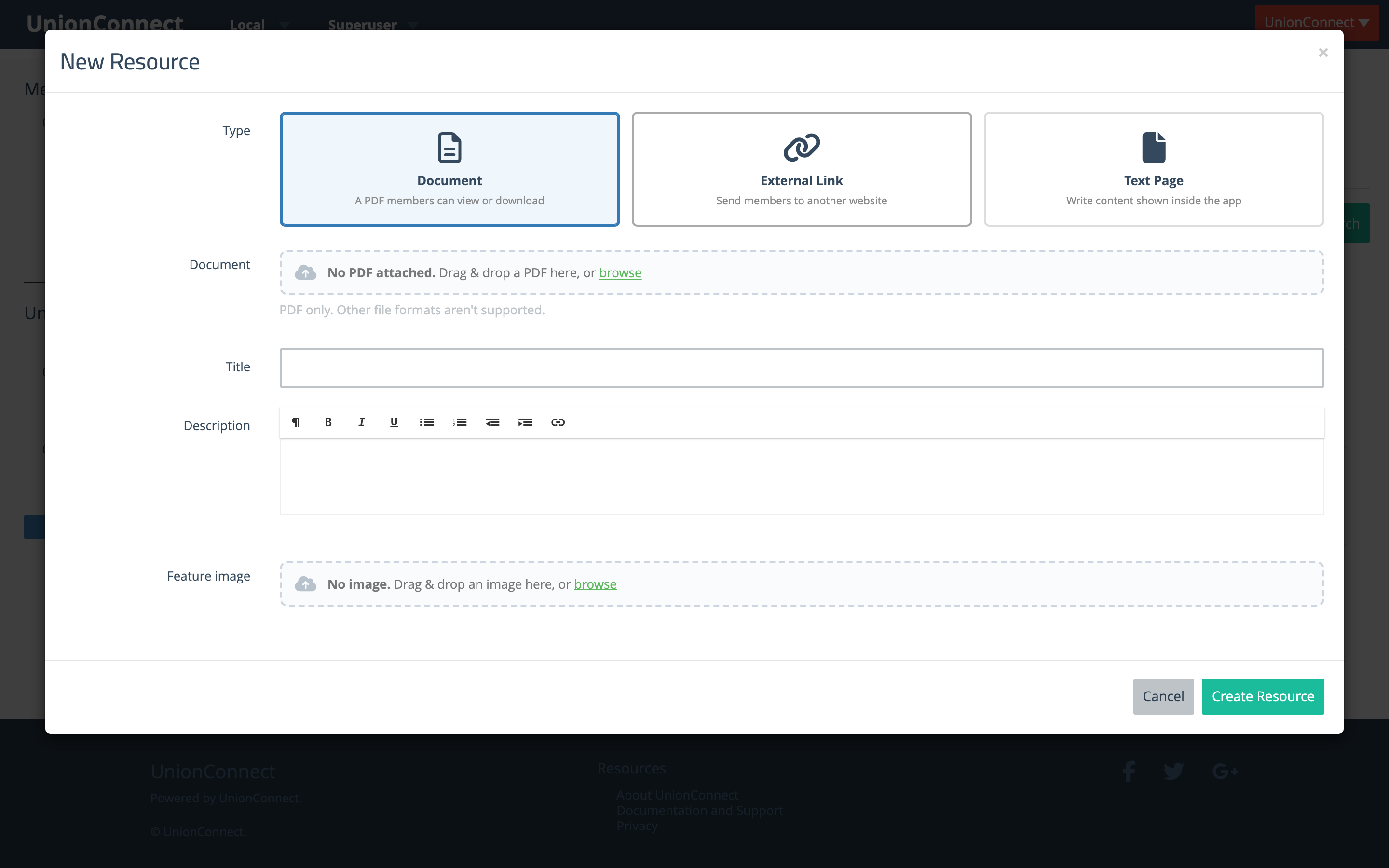Pick the Text Page resource type

click(x=1154, y=169)
